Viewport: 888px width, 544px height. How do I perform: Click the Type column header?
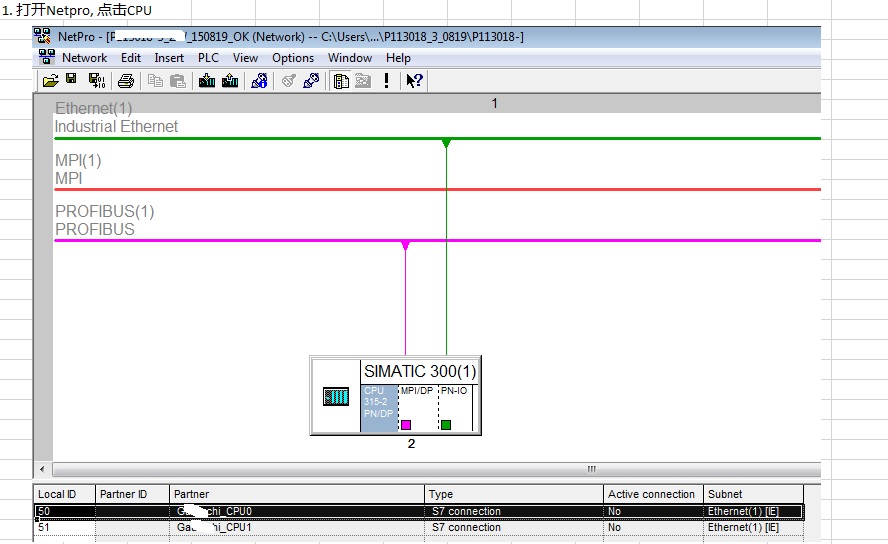click(x=514, y=494)
